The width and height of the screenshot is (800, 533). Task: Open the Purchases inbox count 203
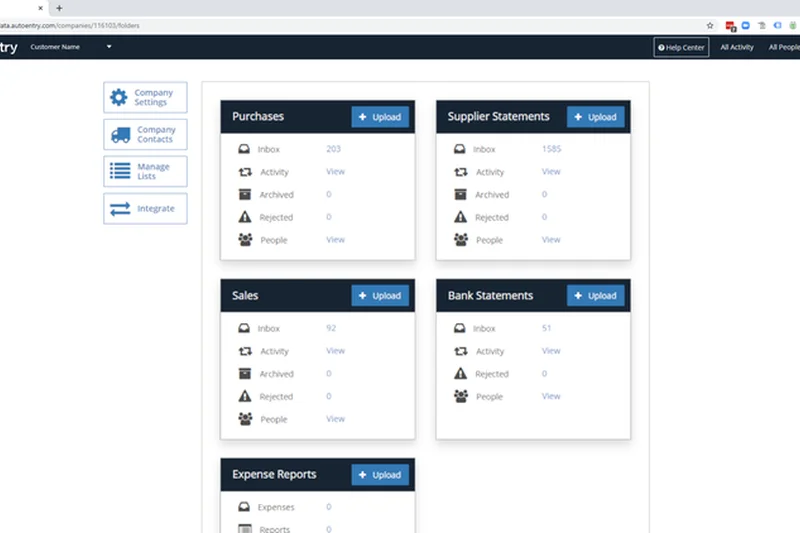pyautogui.click(x=333, y=149)
